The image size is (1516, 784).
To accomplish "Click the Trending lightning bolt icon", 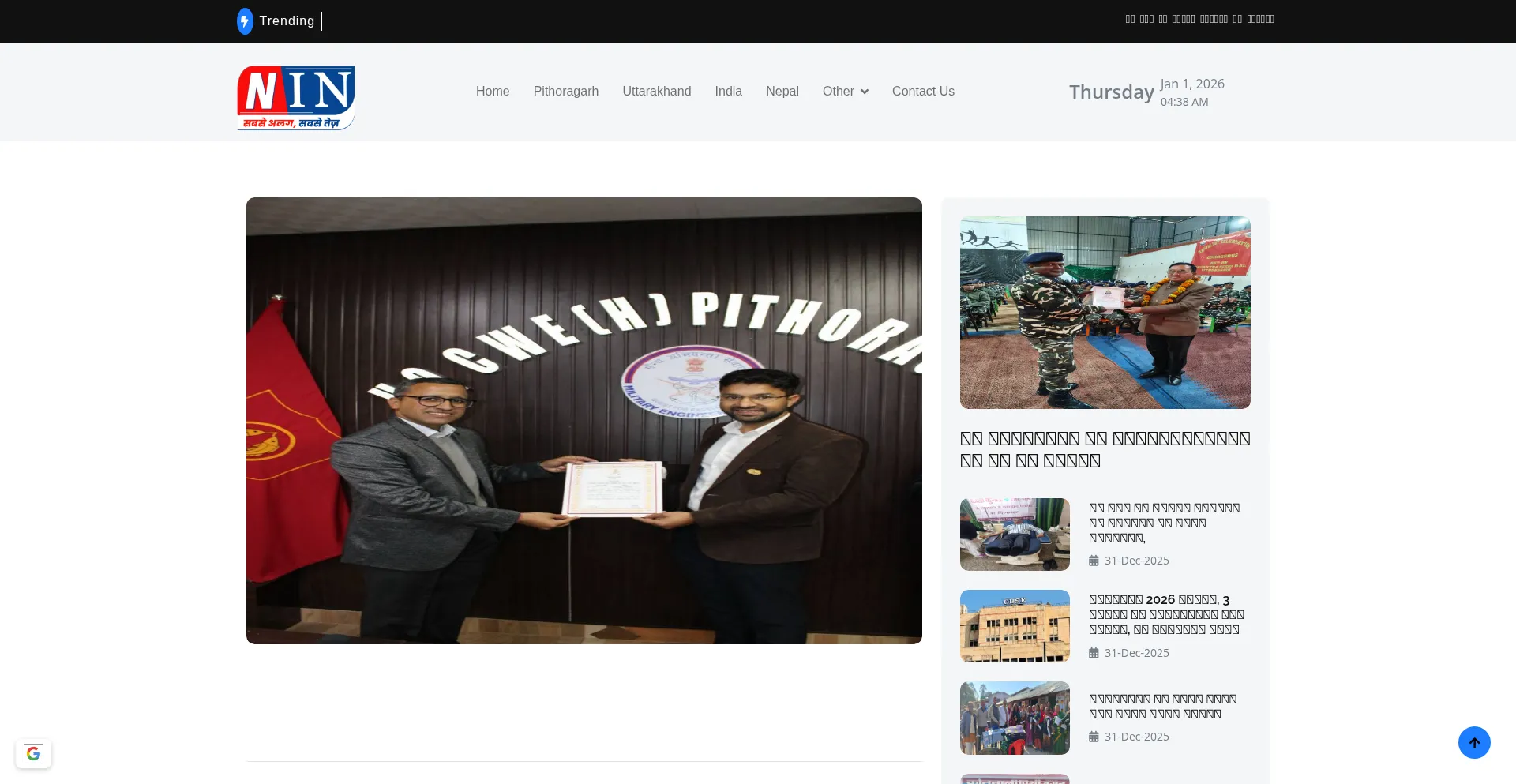I will pos(245,21).
